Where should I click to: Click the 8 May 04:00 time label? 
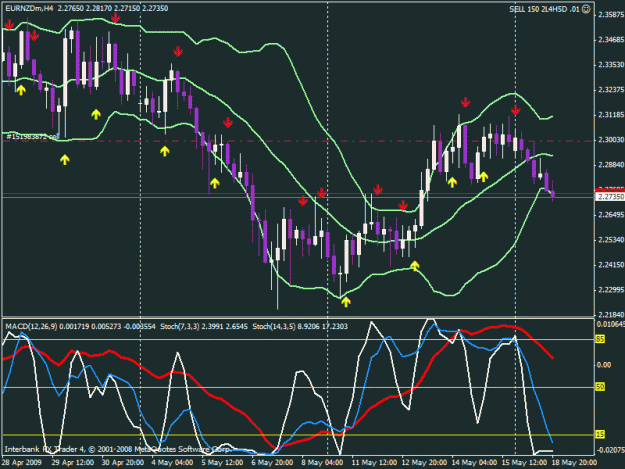(322, 462)
